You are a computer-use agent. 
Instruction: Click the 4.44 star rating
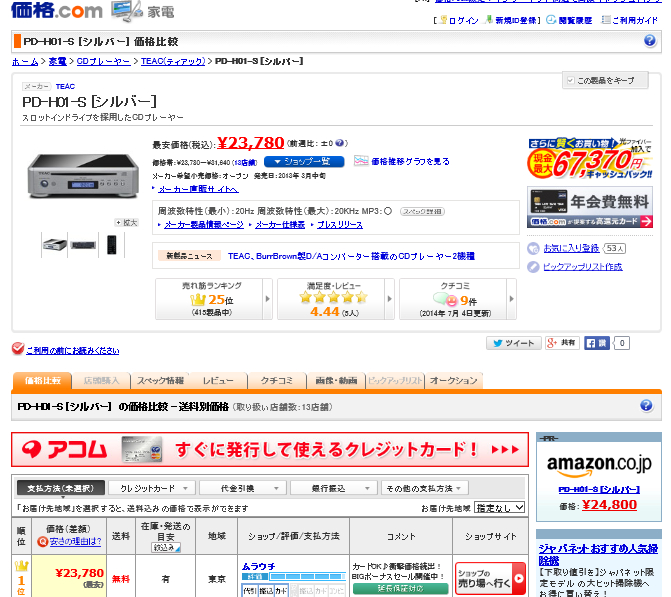click(324, 312)
